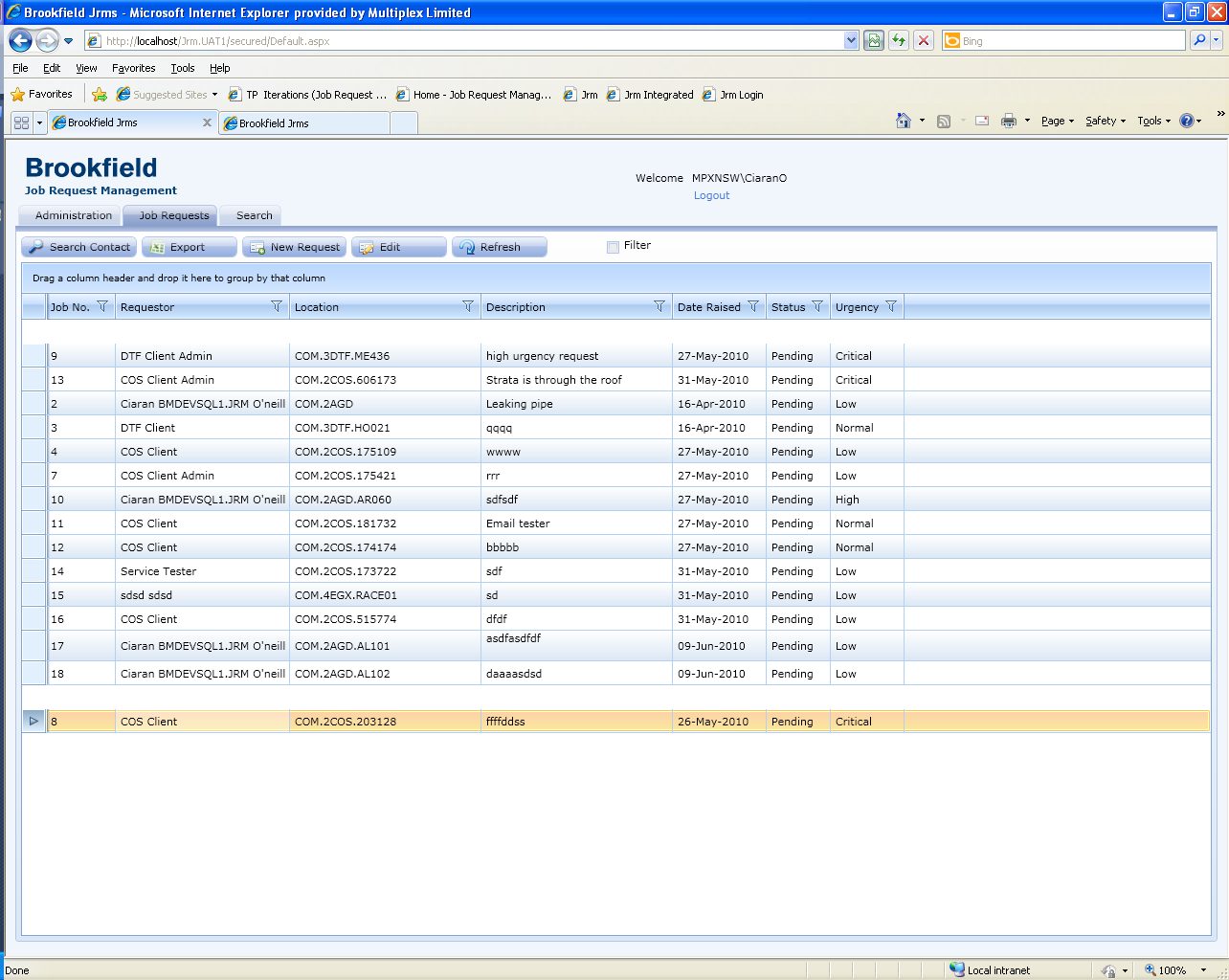Select the 'Leaking pipe' description cell

[x=576, y=404]
